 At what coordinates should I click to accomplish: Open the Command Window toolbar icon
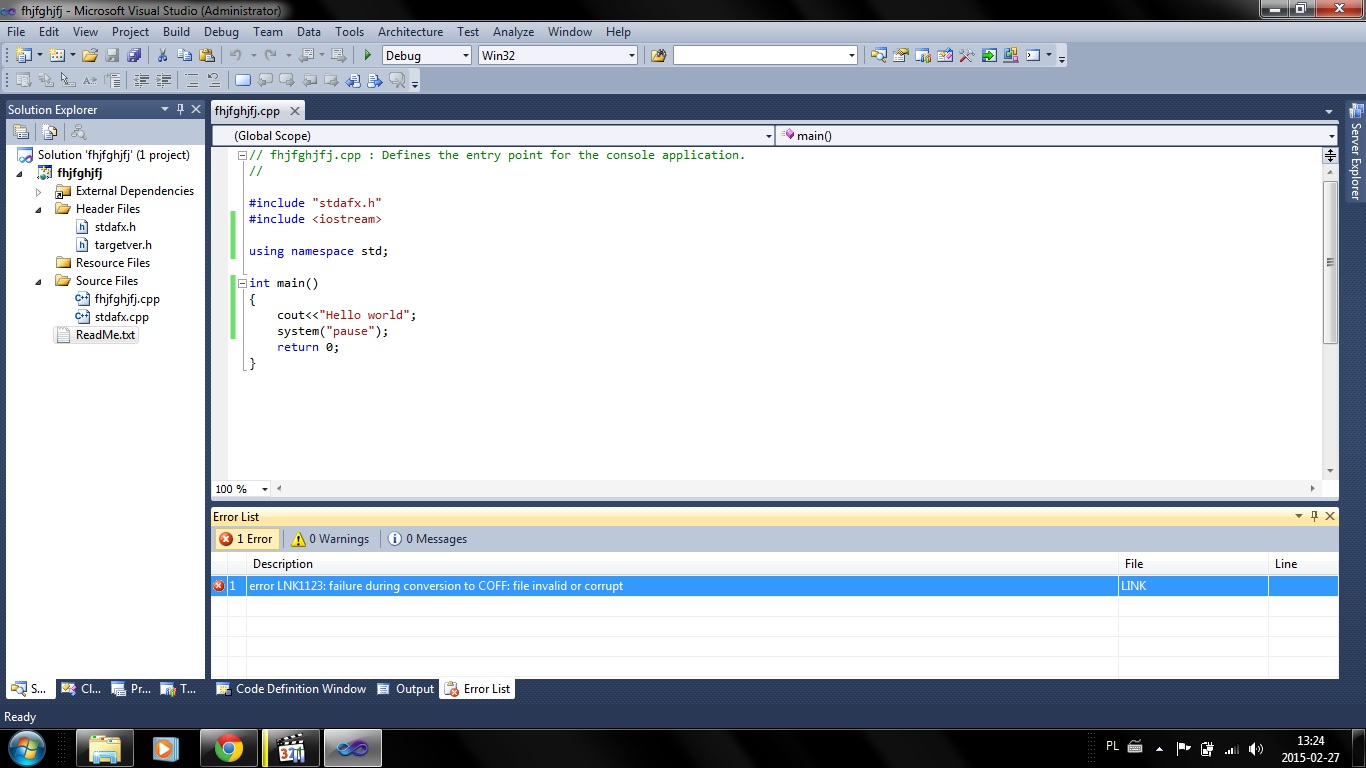click(1033, 55)
